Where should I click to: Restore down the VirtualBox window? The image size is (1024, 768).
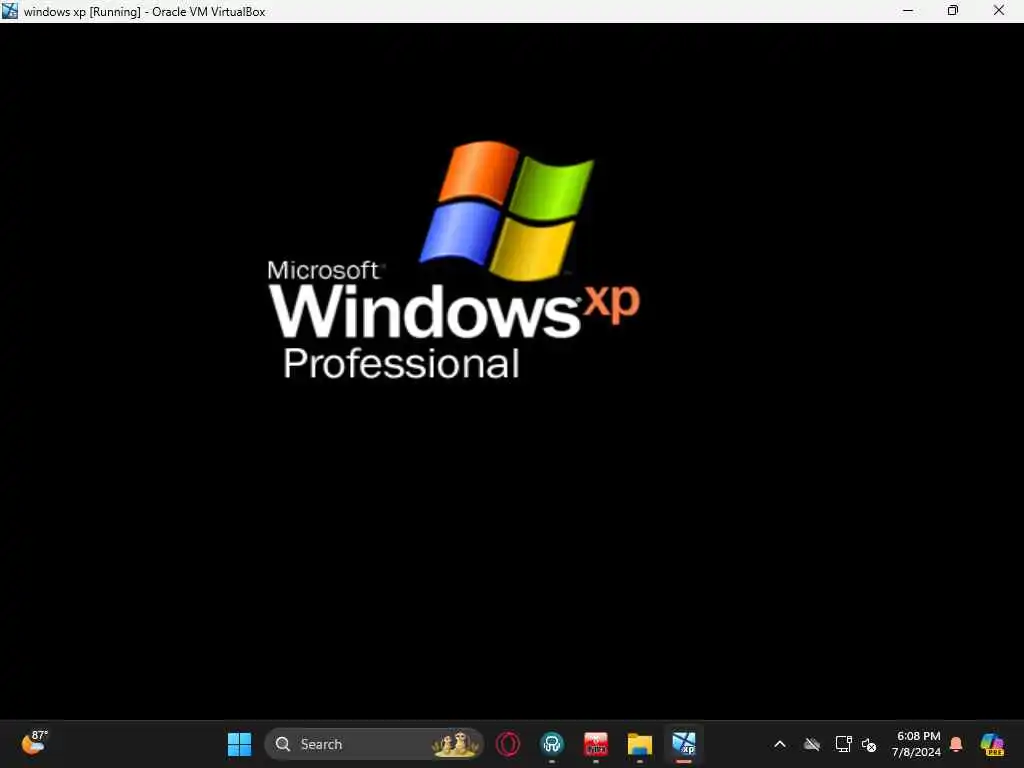click(953, 10)
